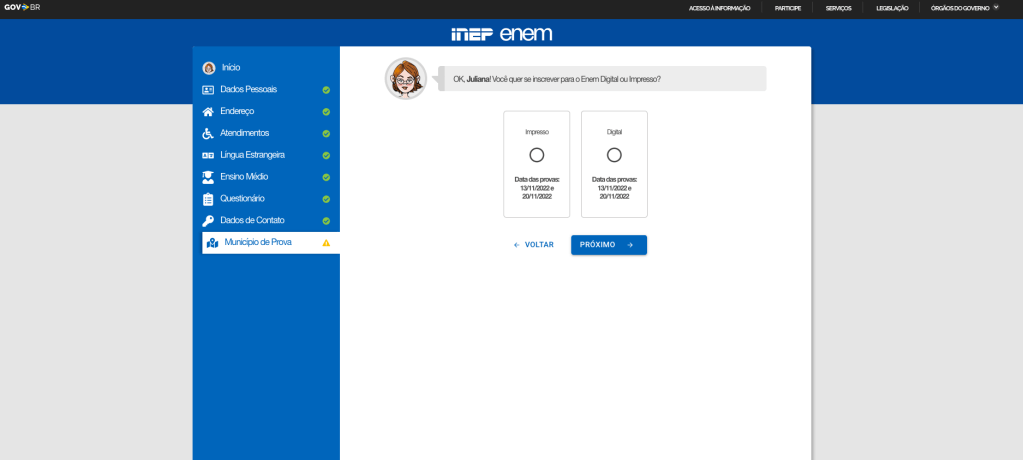
Task: Click the Endereço house icon
Action: click(208, 112)
